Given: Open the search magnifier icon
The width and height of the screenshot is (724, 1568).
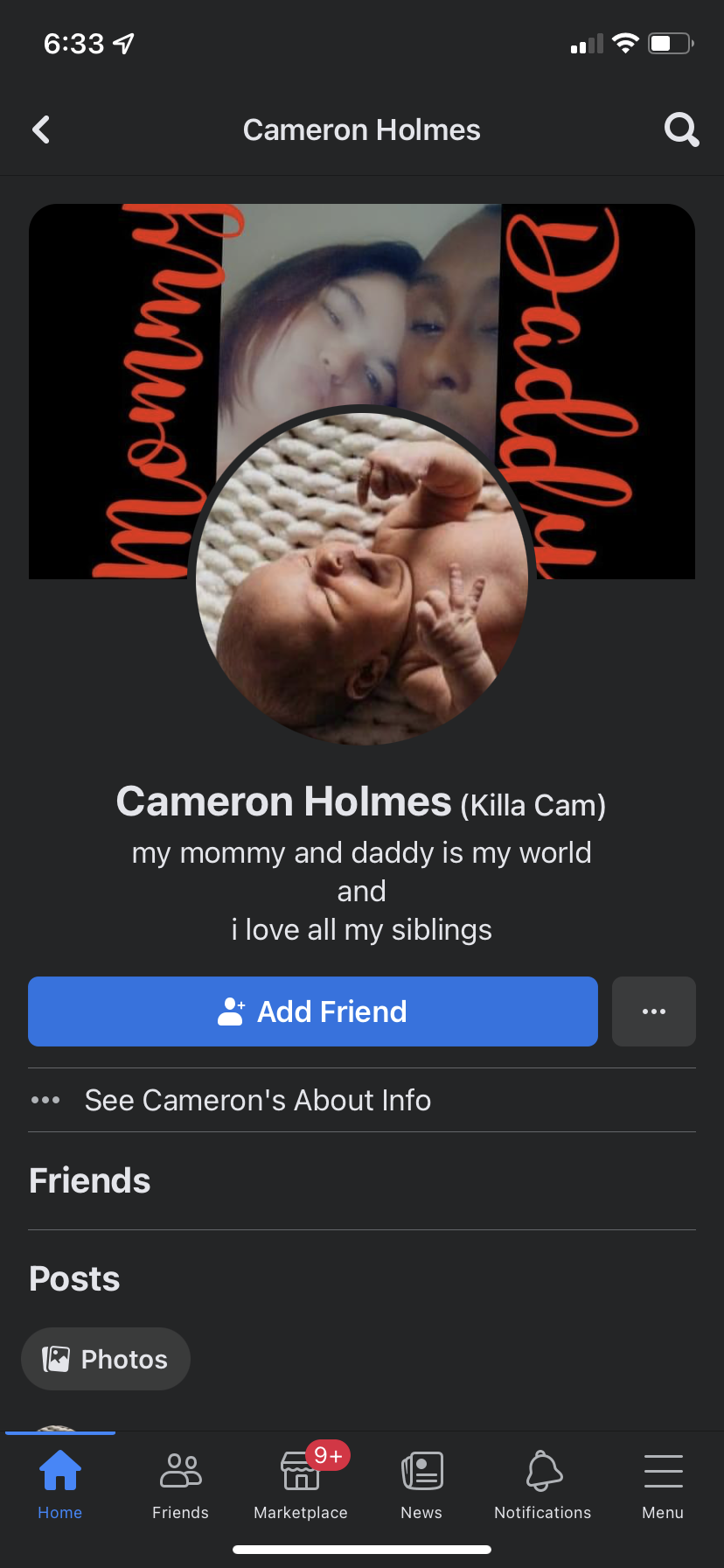Looking at the screenshot, I should click(x=681, y=129).
